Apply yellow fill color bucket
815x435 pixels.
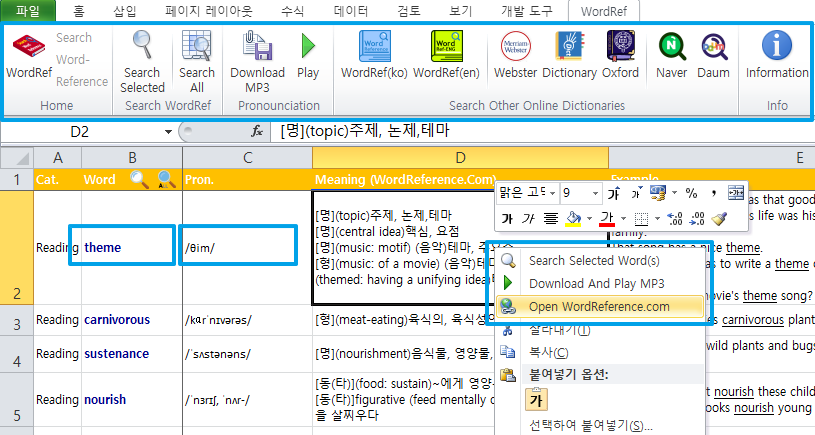(x=573, y=219)
